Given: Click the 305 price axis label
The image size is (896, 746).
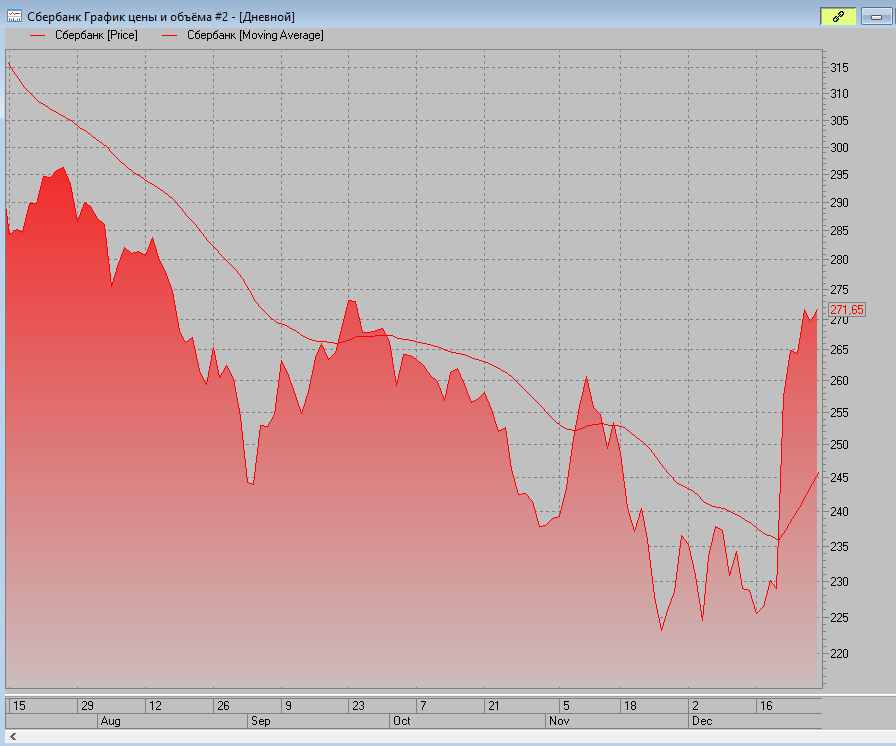Looking at the screenshot, I should tap(839, 121).
